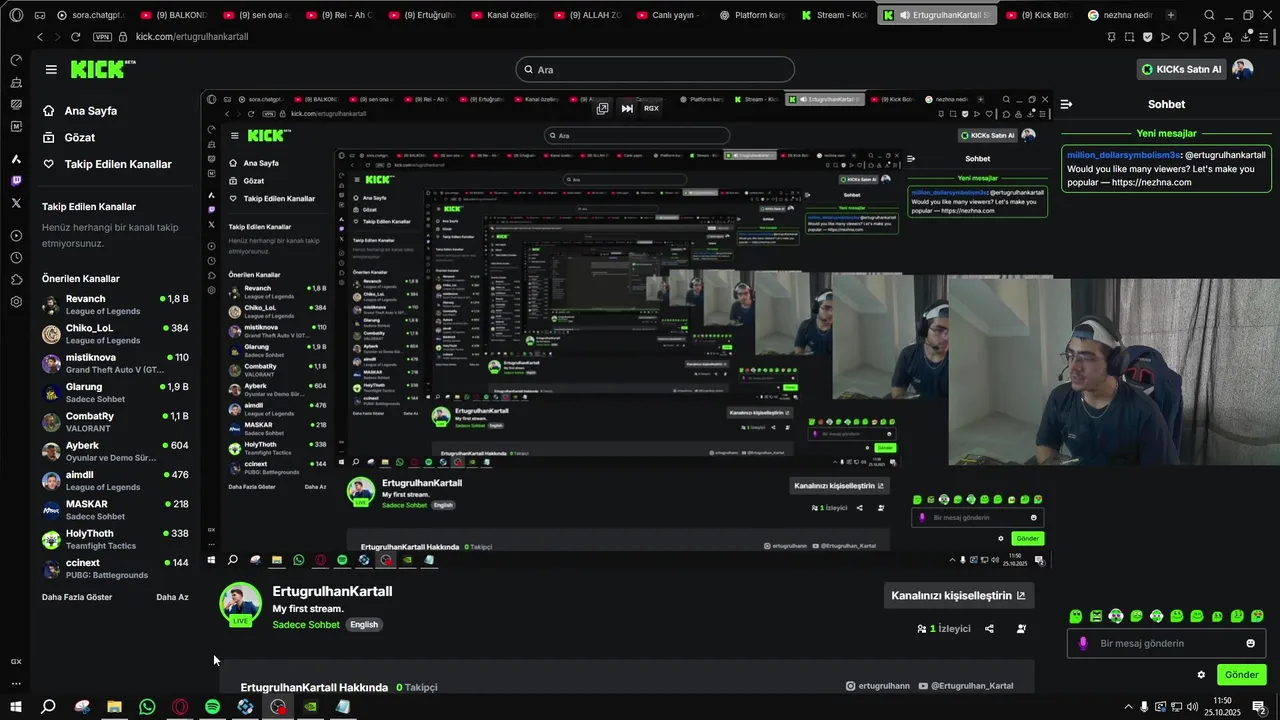The image size is (1280, 720).
Task: Open a new browser tab with plus
Action: click(1171, 15)
